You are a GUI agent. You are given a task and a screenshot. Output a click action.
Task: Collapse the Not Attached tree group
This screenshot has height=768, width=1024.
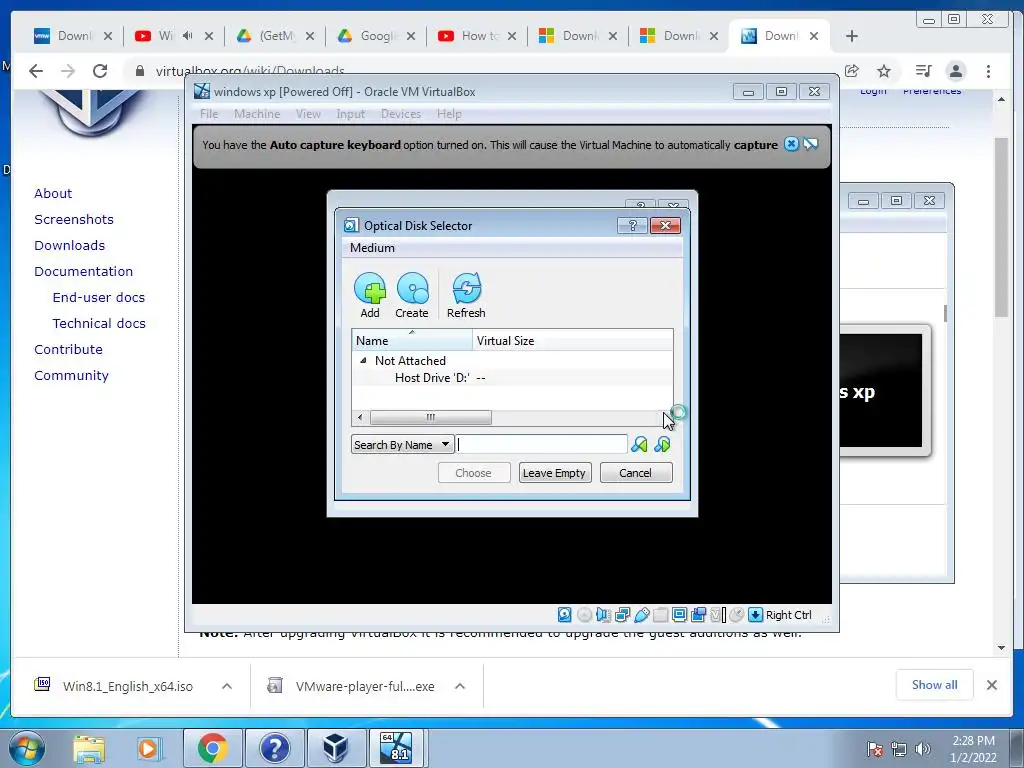[x=363, y=360]
